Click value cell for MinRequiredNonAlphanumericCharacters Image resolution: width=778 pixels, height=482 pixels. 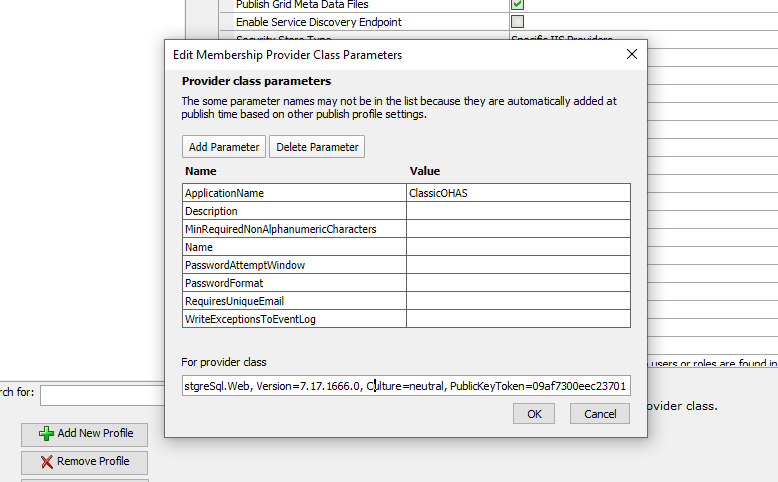(519, 229)
